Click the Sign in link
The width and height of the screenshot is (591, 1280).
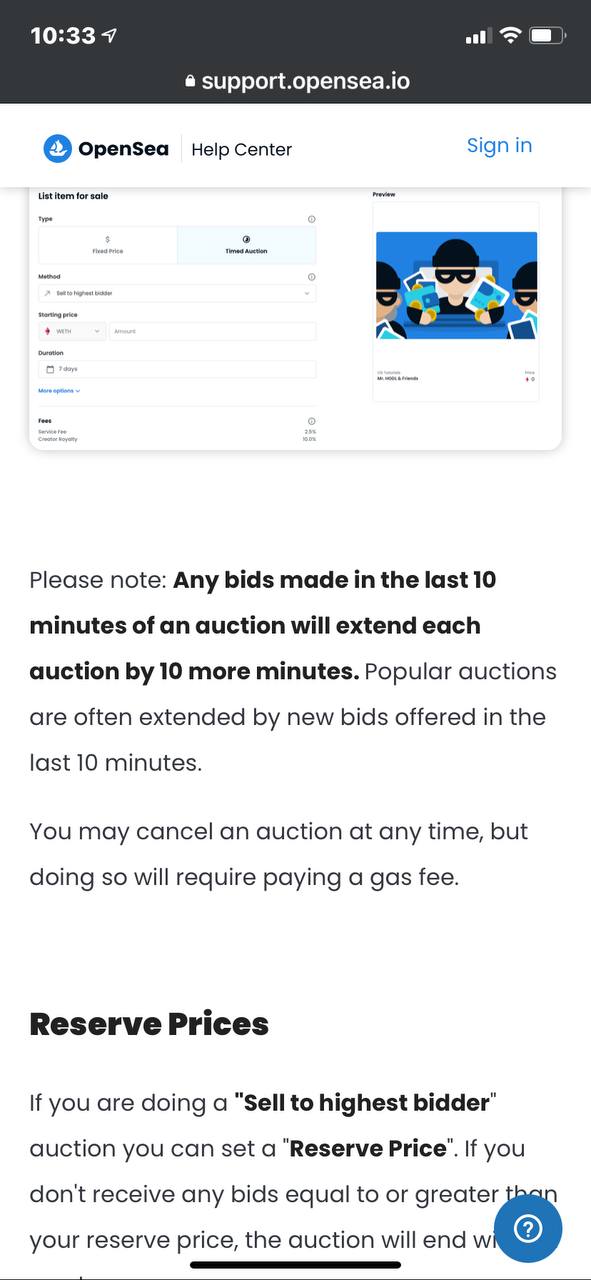pos(499,146)
